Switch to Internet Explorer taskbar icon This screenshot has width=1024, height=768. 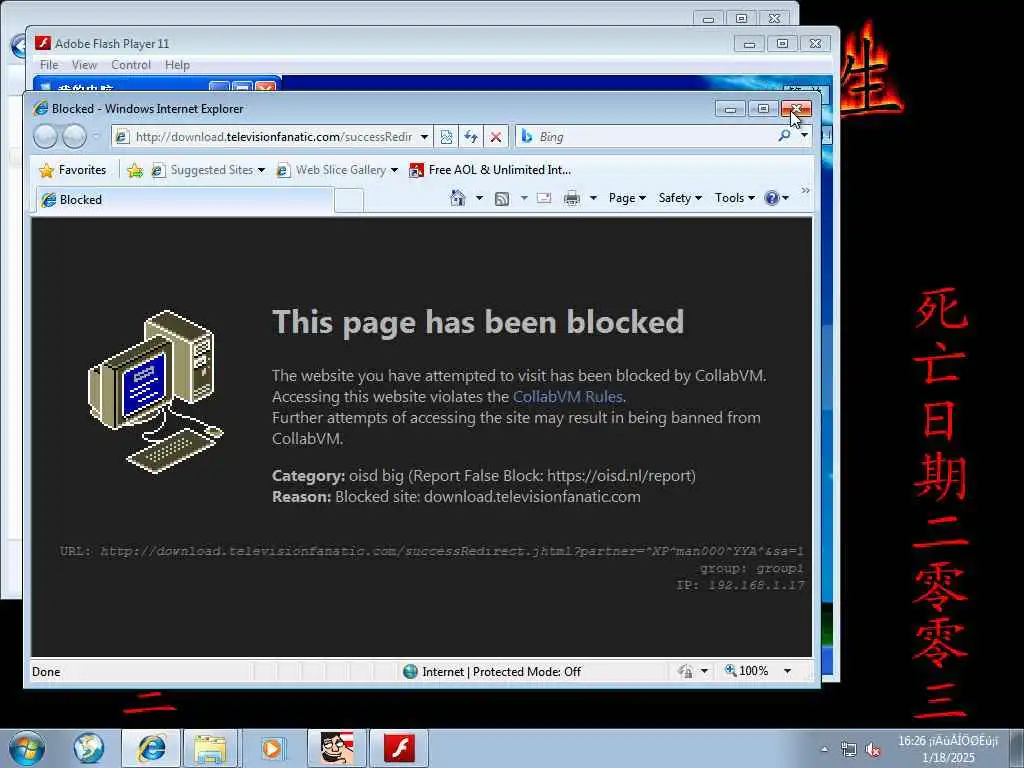151,748
